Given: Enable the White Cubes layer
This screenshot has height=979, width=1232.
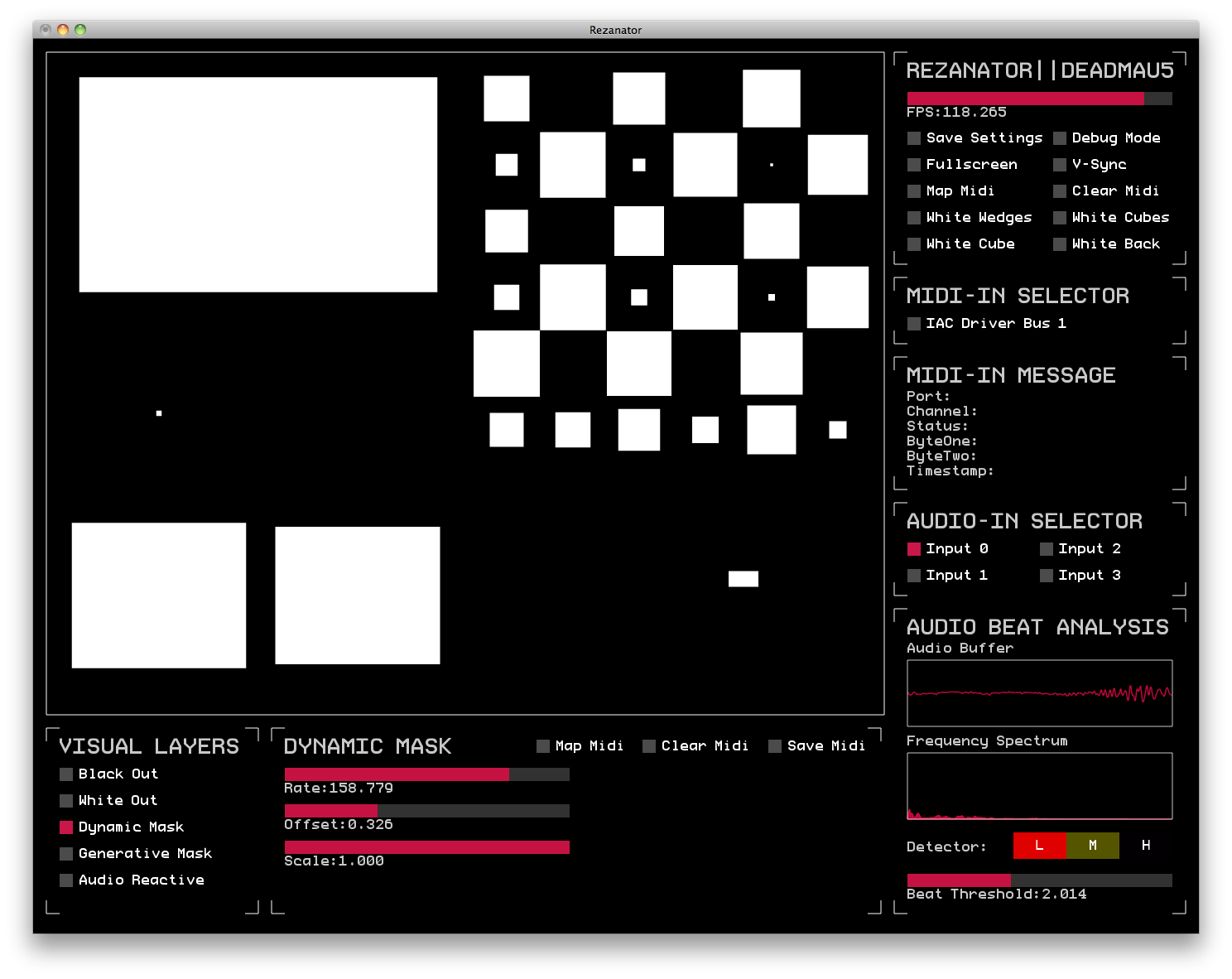Looking at the screenshot, I should pyautogui.click(x=1061, y=218).
